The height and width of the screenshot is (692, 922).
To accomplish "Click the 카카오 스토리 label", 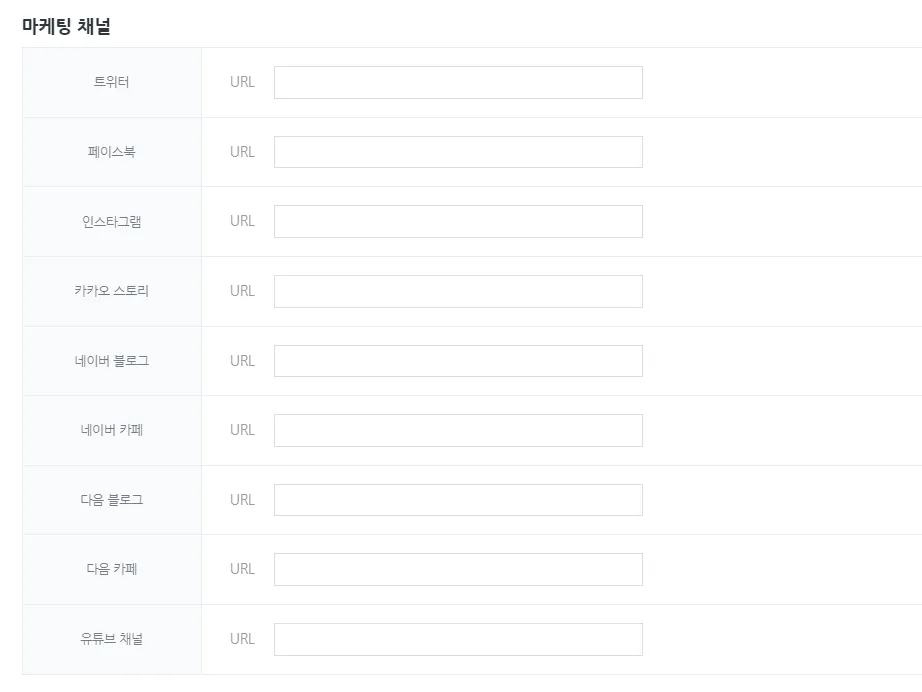I will pos(111,291).
